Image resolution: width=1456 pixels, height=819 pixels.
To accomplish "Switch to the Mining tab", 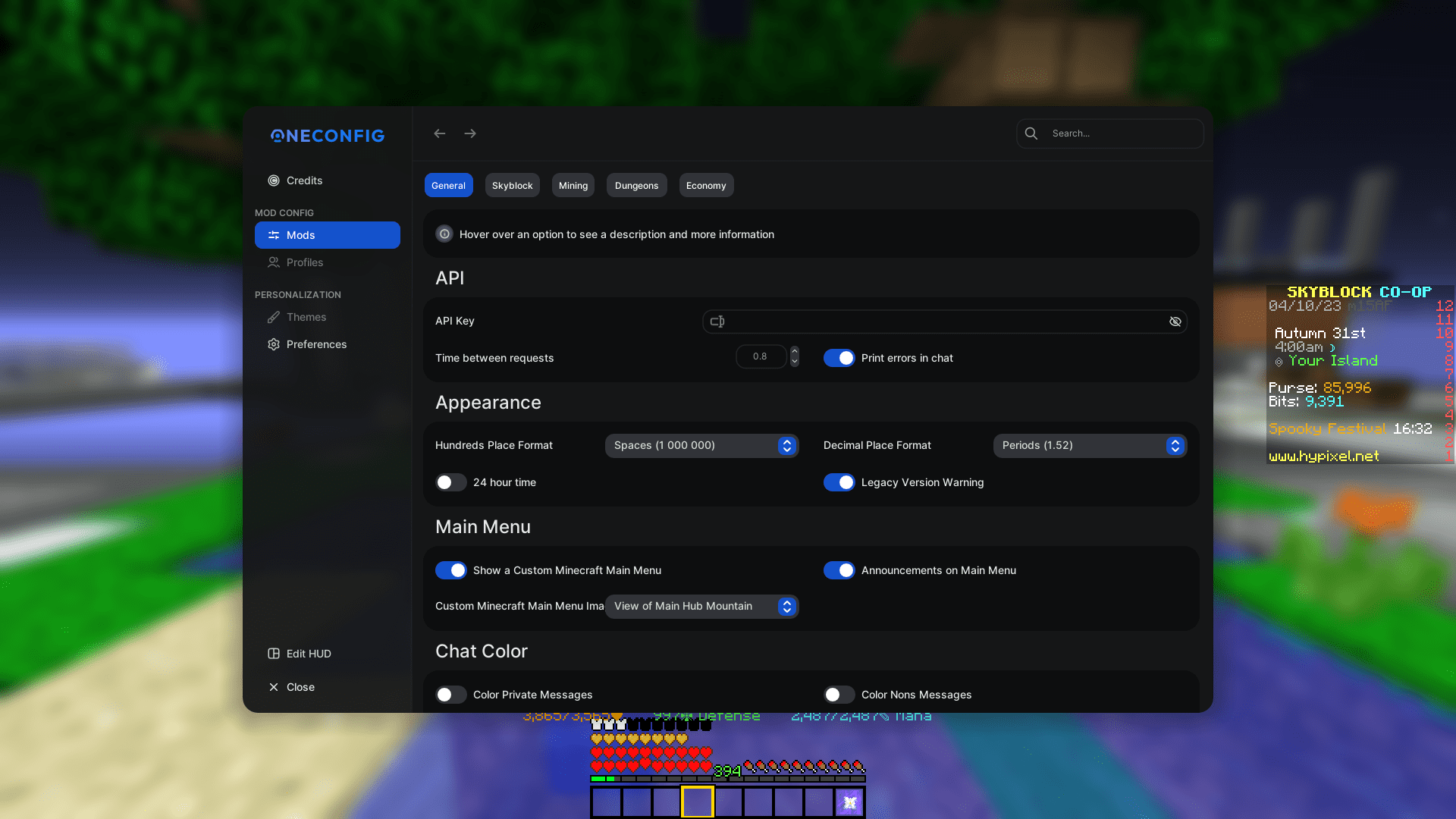I will [x=573, y=185].
